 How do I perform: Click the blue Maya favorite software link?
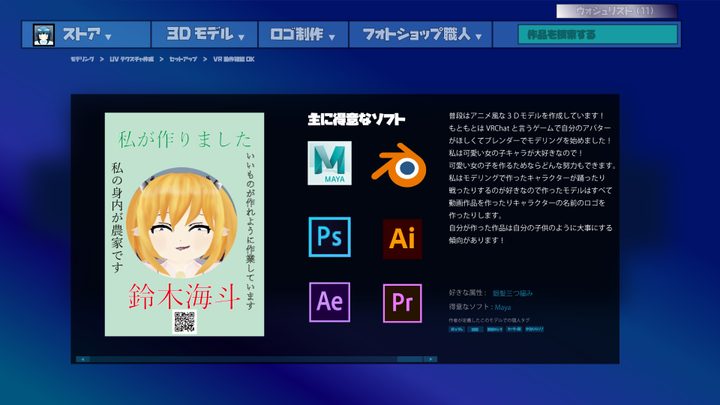(x=502, y=307)
